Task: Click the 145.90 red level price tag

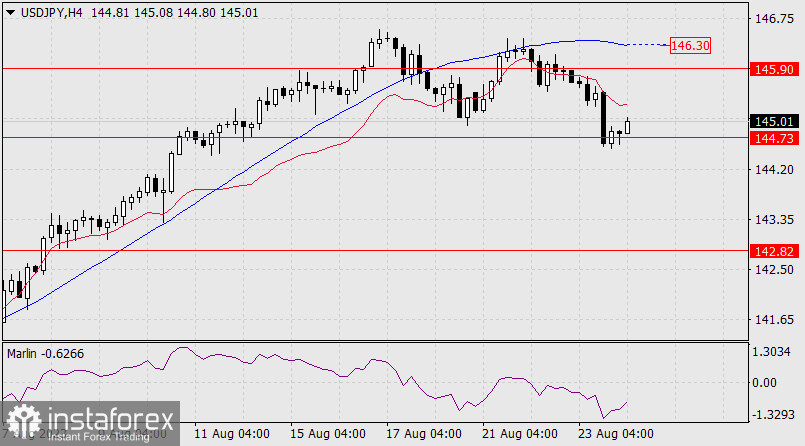Action: (x=774, y=69)
